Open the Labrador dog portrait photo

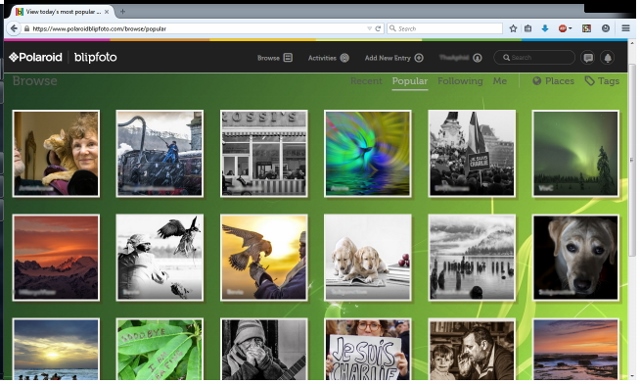tap(576, 257)
